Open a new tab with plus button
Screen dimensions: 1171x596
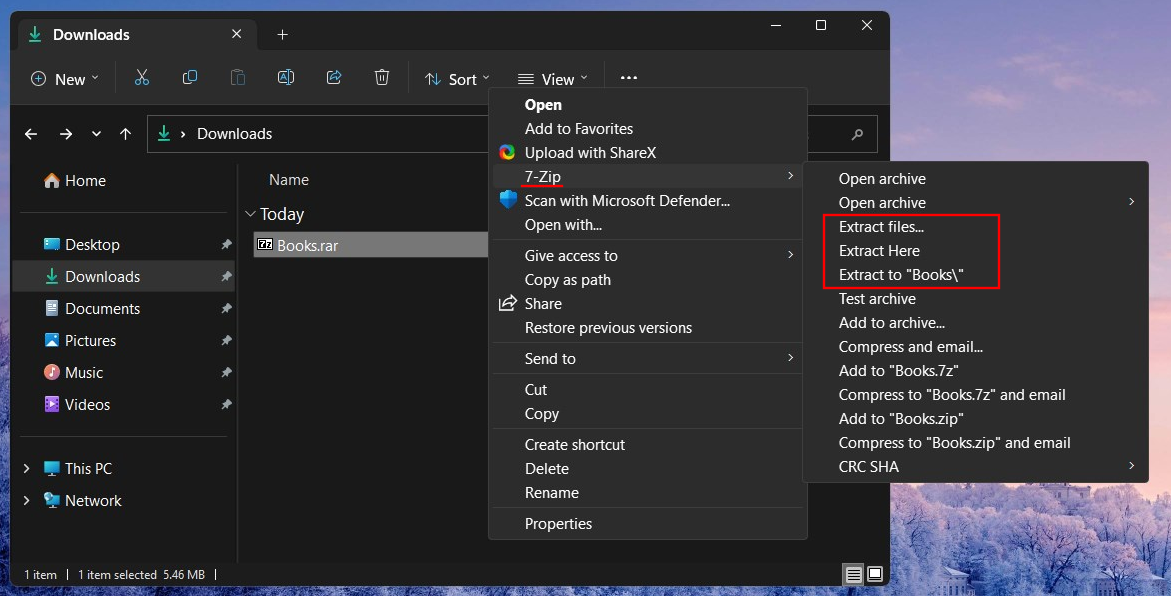282,35
